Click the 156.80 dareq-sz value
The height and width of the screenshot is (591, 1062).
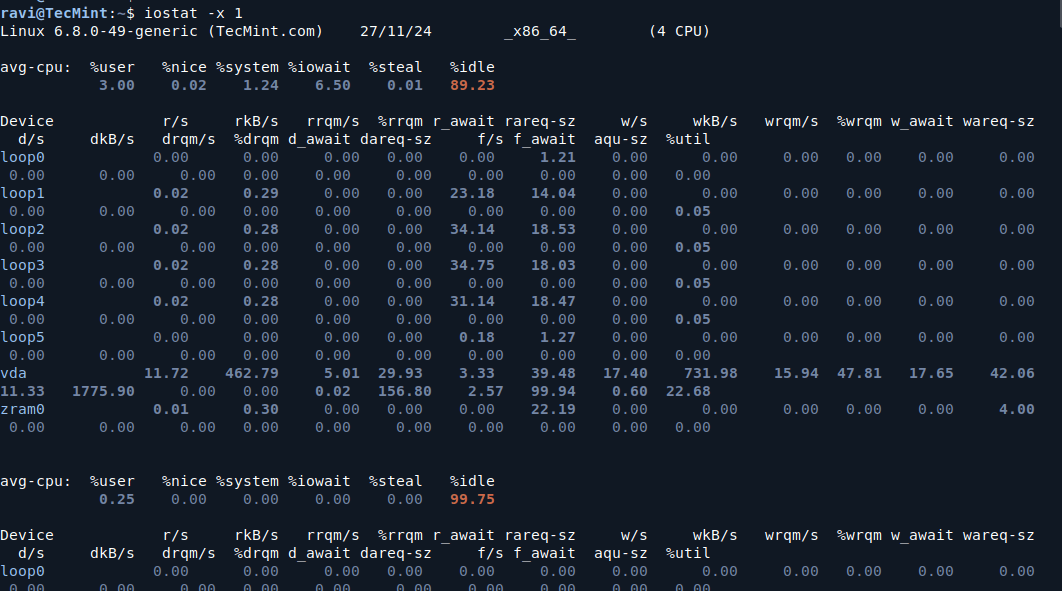pyautogui.click(x=404, y=391)
